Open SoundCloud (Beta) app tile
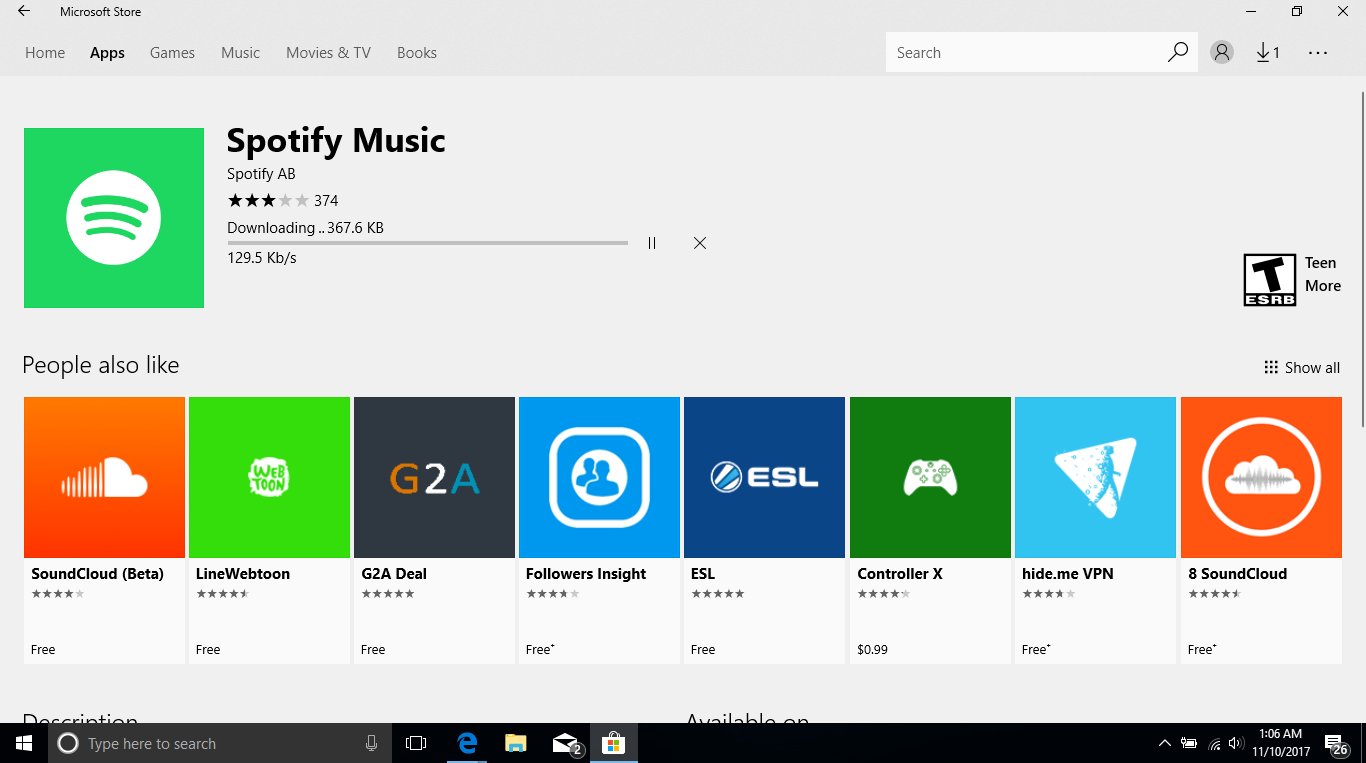 click(104, 530)
